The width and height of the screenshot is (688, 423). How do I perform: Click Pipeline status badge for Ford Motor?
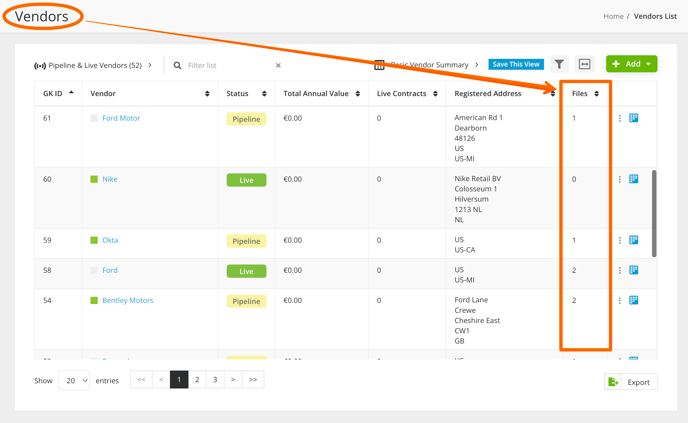[x=246, y=119]
